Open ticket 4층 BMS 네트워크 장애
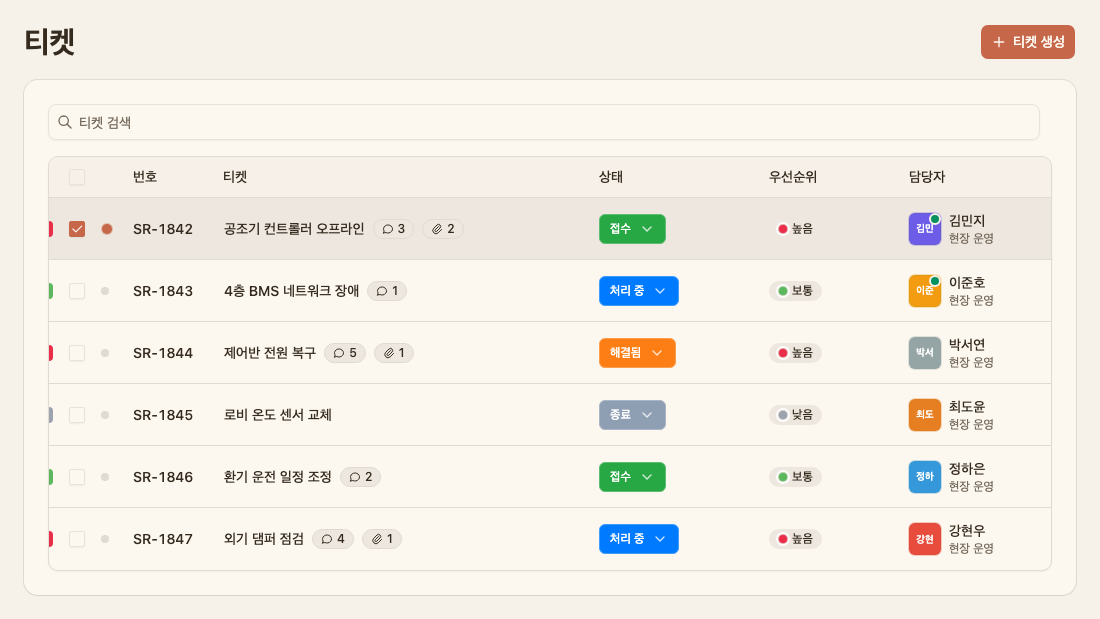Image resolution: width=1100 pixels, height=619 pixels. (x=291, y=291)
